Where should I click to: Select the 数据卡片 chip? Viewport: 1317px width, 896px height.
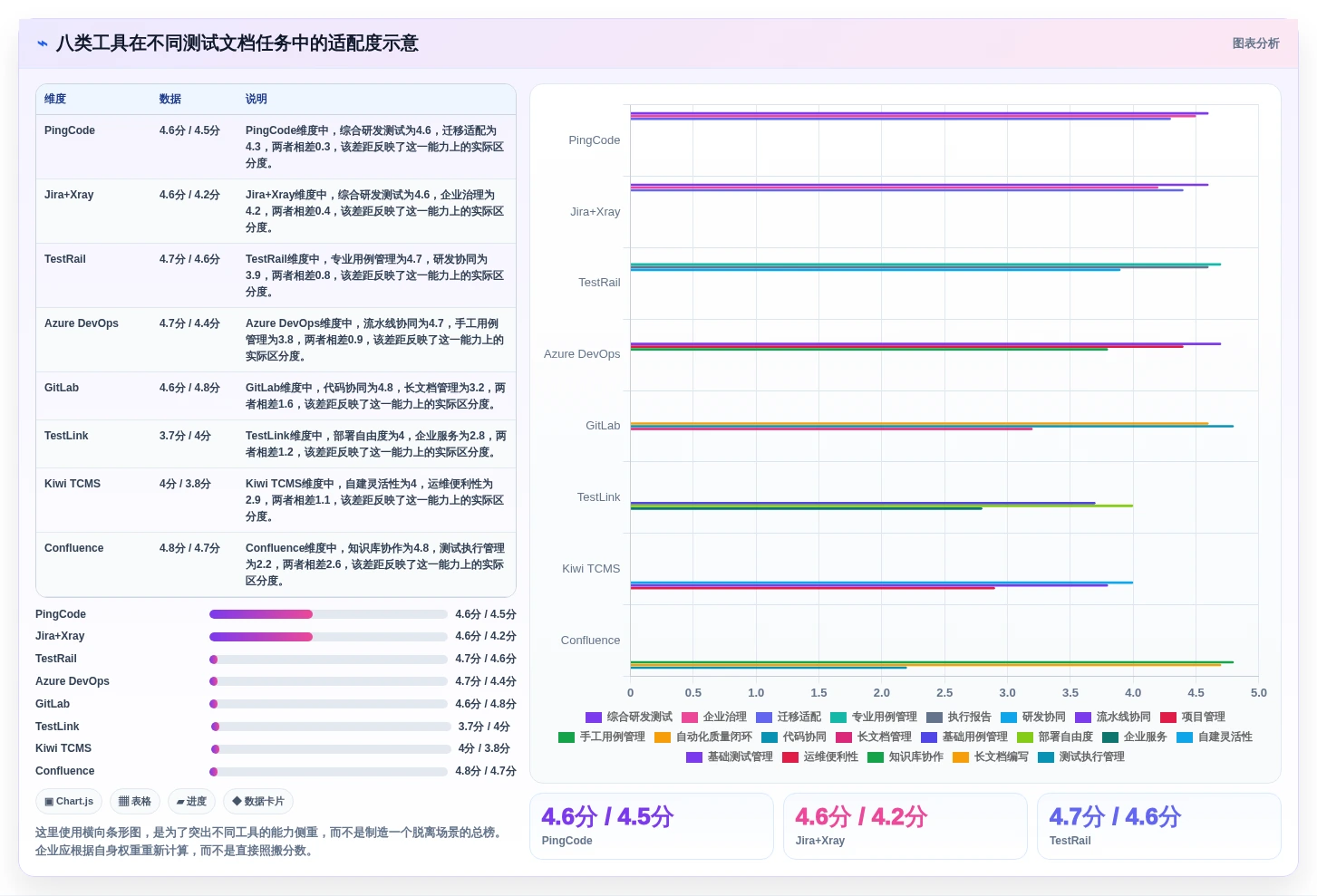tap(258, 802)
